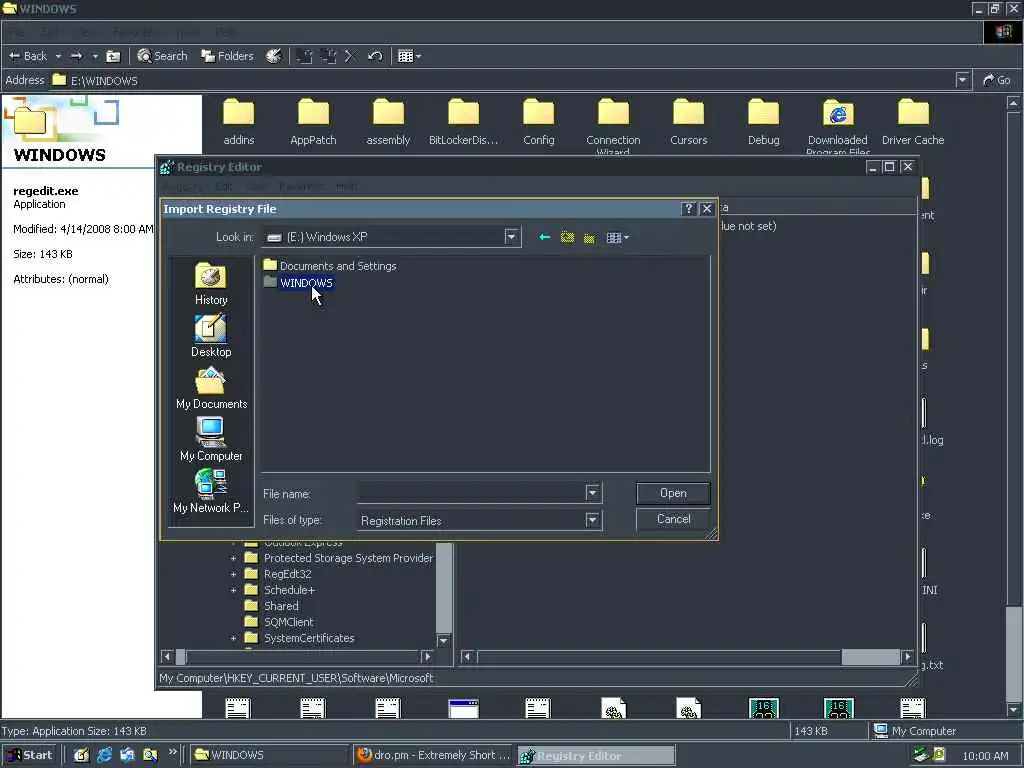Expand the Address bar dropdown arrow
This screenshot has width=1024, height=768.
962,80
